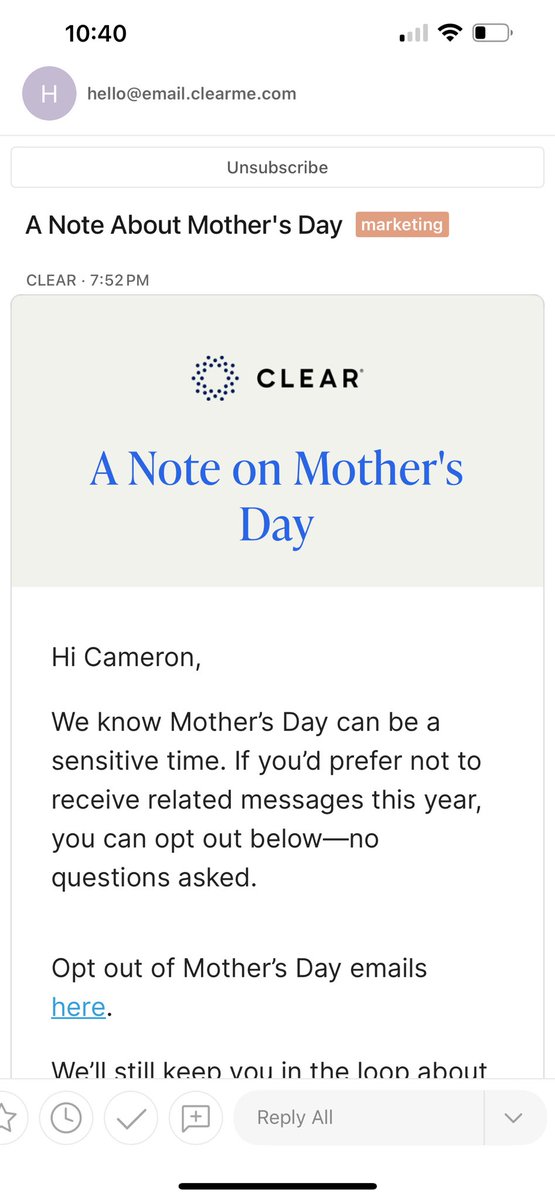
Task: Mark the email done with the checkmark icon
Action: click(x=130, y=1117)
